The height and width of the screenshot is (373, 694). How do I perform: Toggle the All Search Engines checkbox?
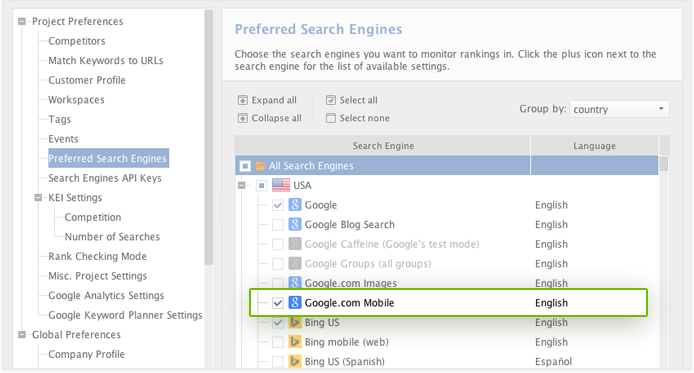point(245,166)
